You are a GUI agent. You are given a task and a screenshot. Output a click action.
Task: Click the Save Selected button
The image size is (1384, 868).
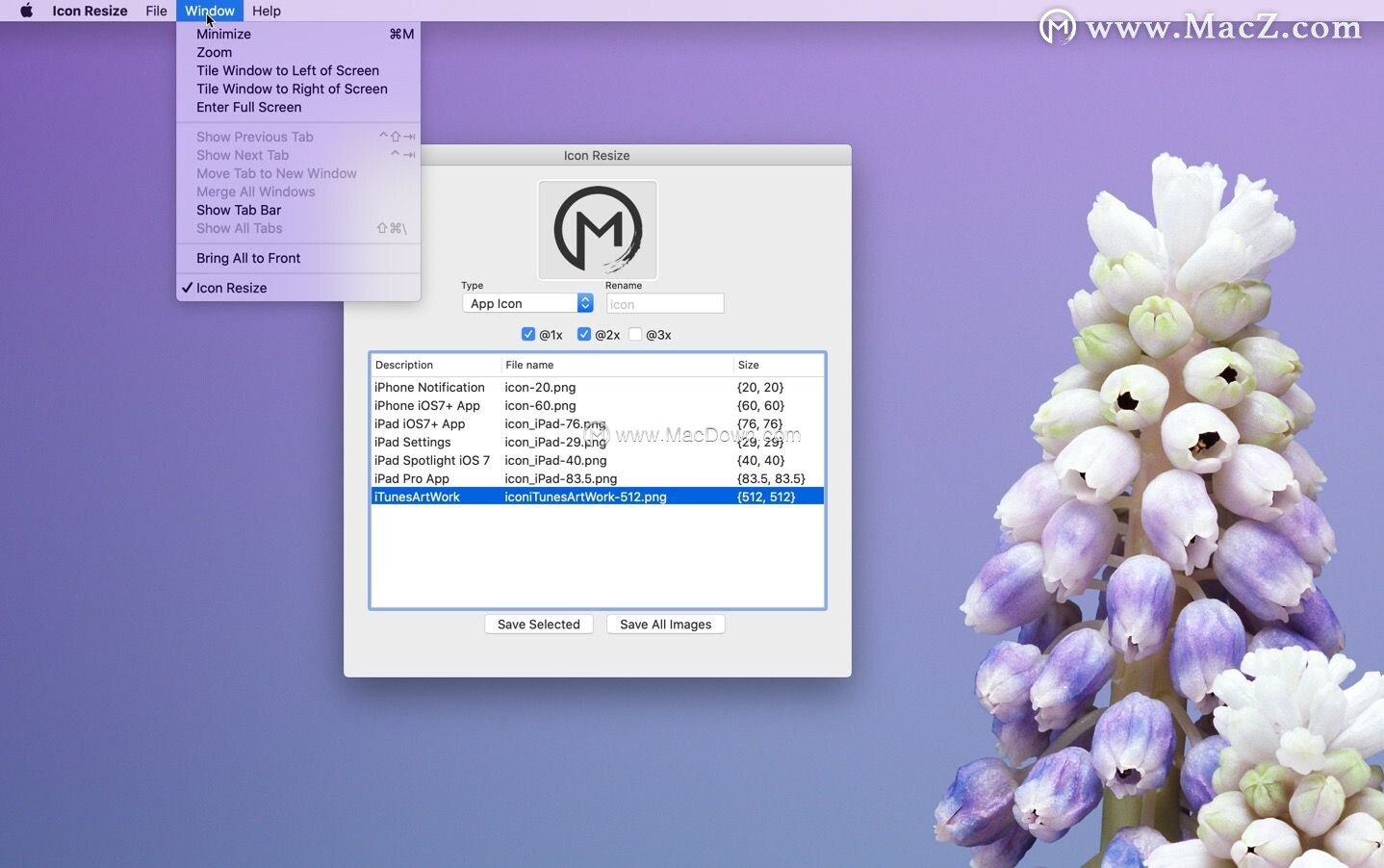click(x=539, y=625)
